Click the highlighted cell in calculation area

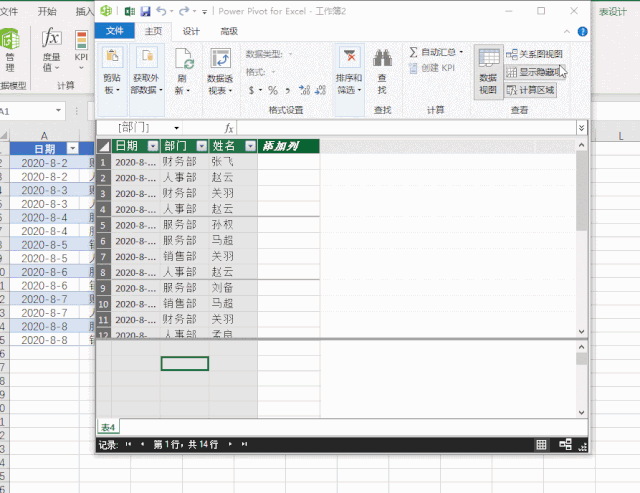[x=185, y=363]
